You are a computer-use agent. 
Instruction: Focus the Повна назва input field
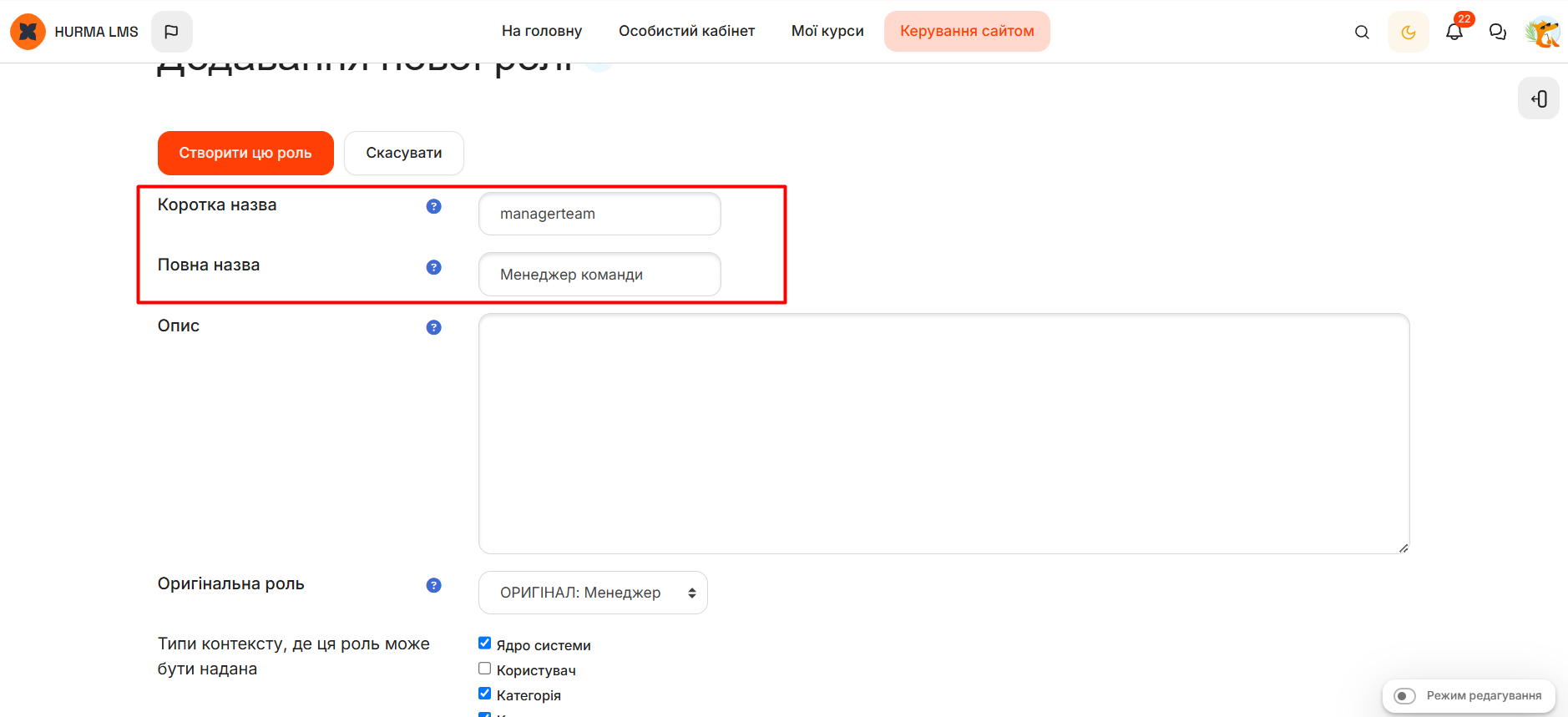[x=599, y=274]
